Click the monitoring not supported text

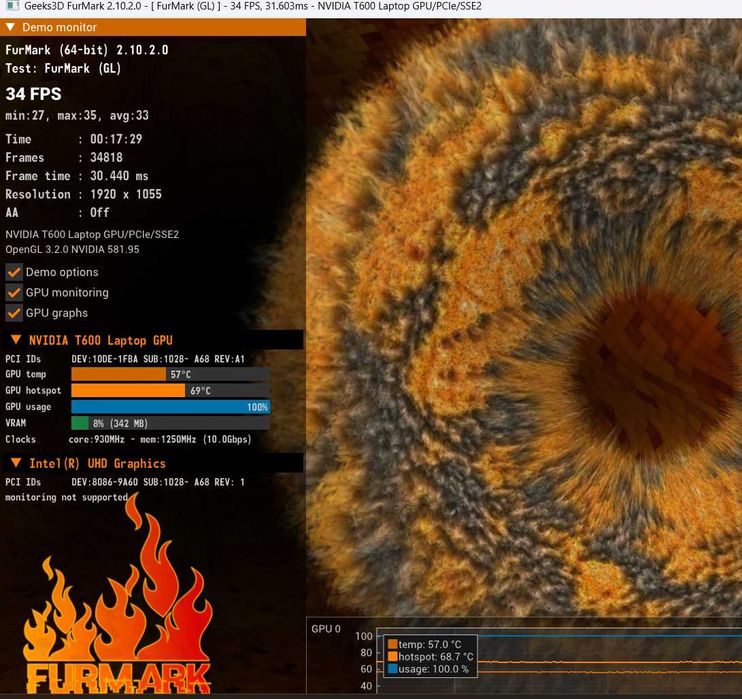pos(67,497)
